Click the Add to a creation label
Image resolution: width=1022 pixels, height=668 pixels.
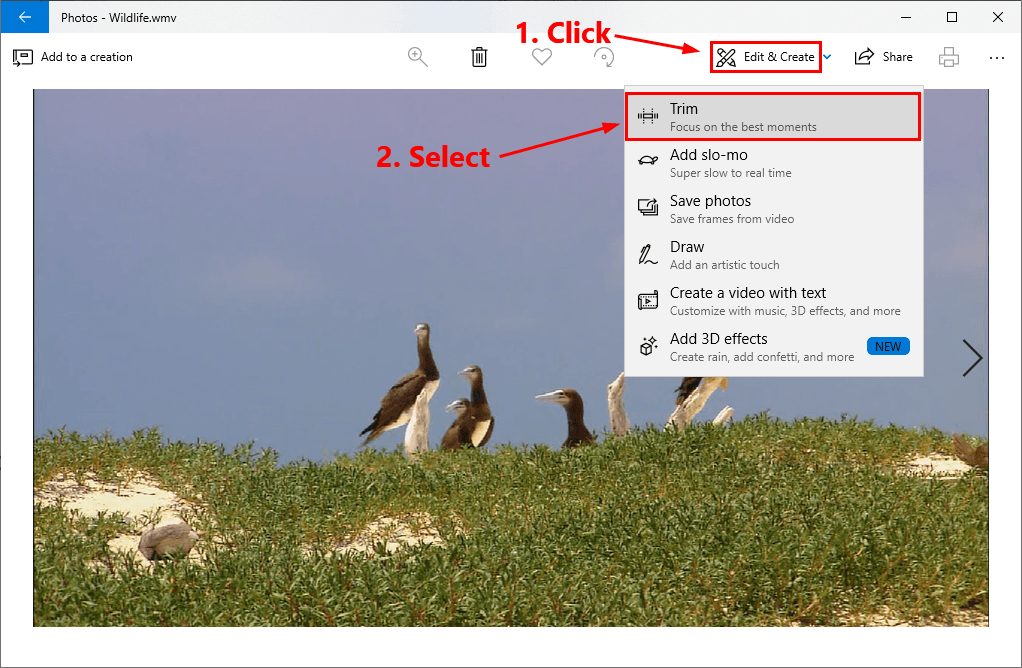tap(87, 57)
